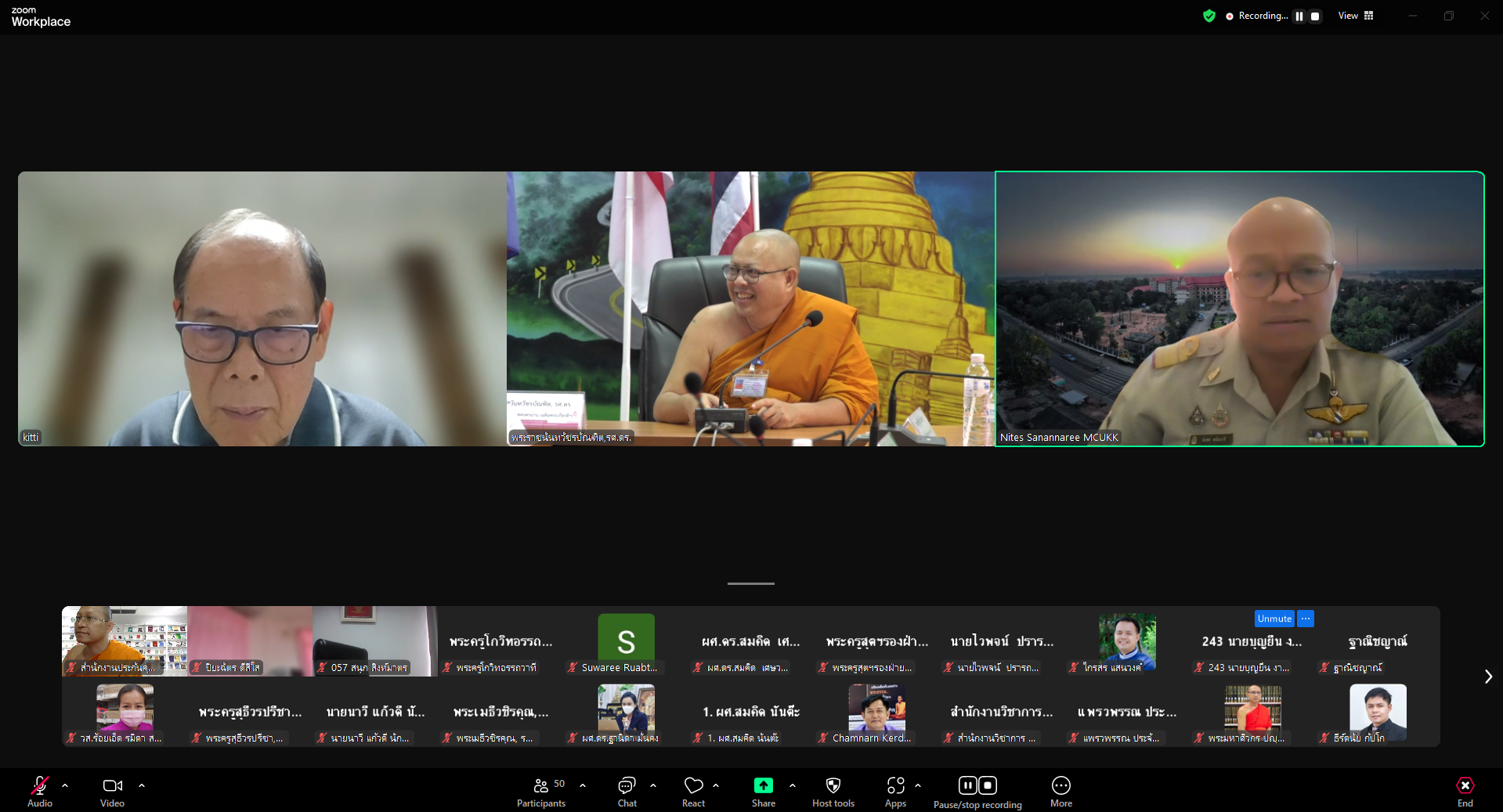The width and height of the screenshot is (1503, 812).
Task: Stop recording using top bar stop button
Action: [1315, 16]
